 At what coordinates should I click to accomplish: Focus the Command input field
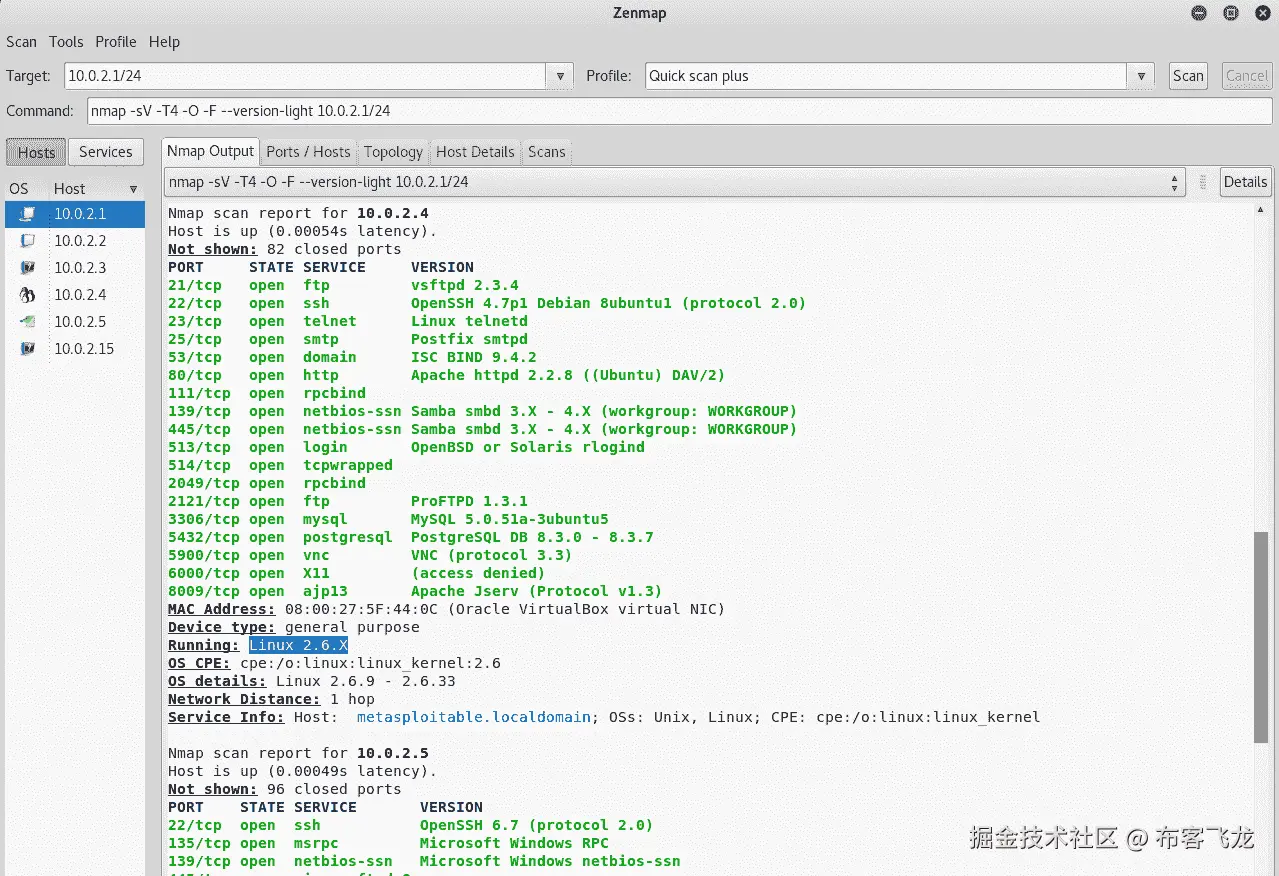pos(679,111)
